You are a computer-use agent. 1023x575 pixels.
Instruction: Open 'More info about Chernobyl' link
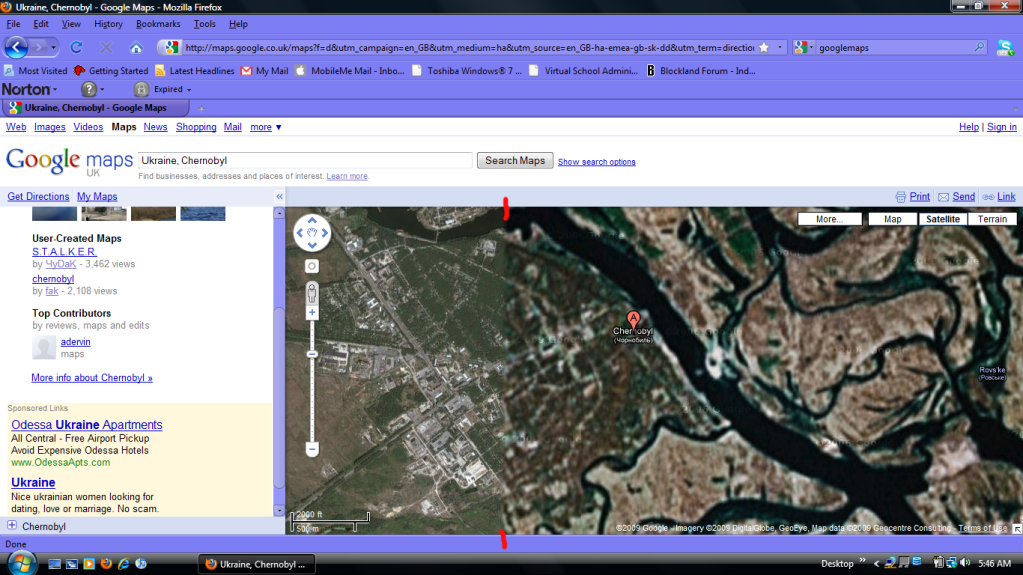(92, 378)
